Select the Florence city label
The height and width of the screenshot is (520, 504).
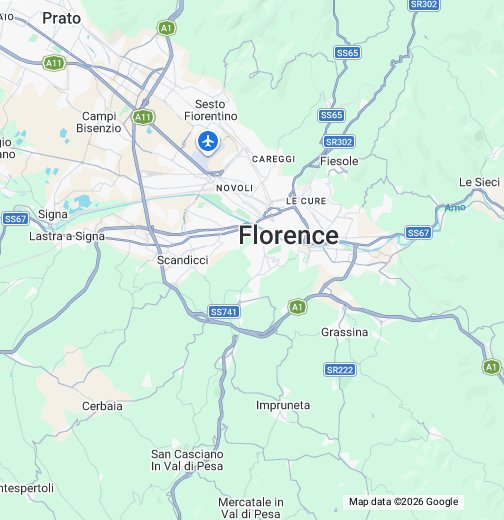[x=289, y=235]
